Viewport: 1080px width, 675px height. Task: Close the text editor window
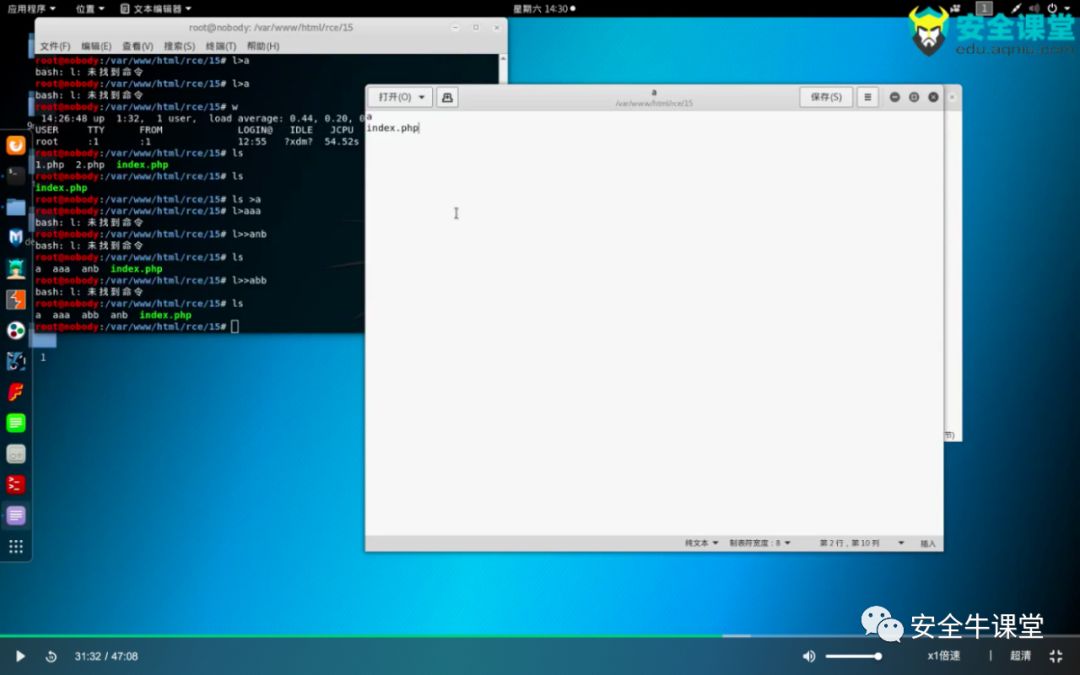933,97
